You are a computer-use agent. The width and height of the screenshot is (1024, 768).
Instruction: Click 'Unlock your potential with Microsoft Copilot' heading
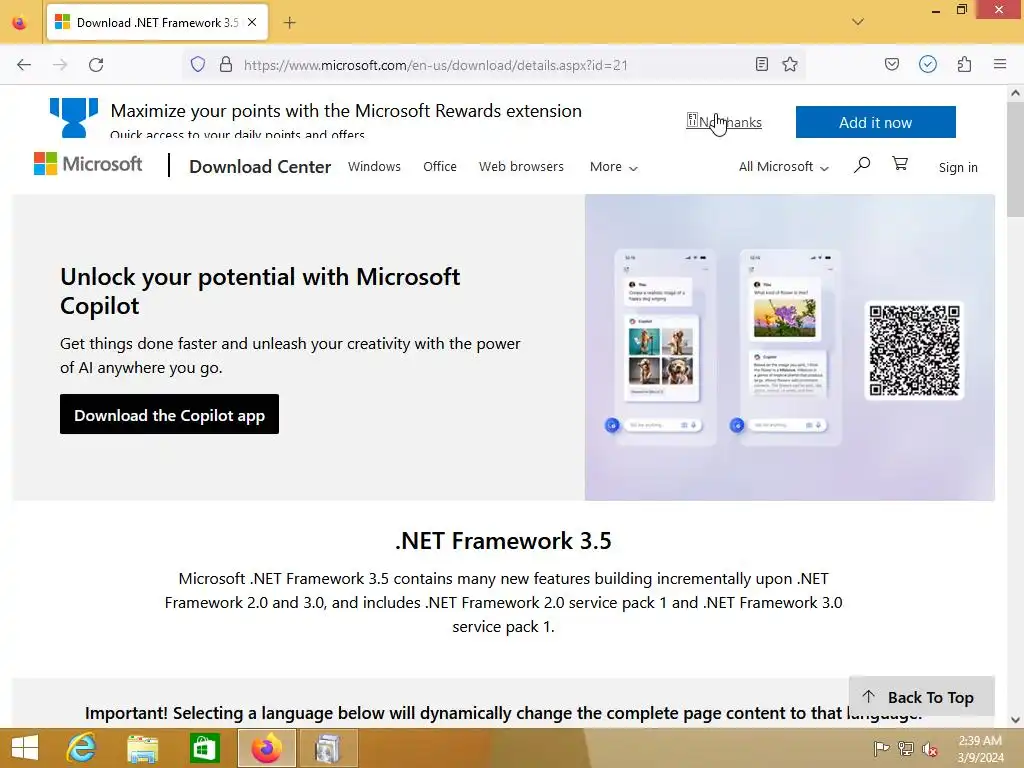(x=260, y=291)
